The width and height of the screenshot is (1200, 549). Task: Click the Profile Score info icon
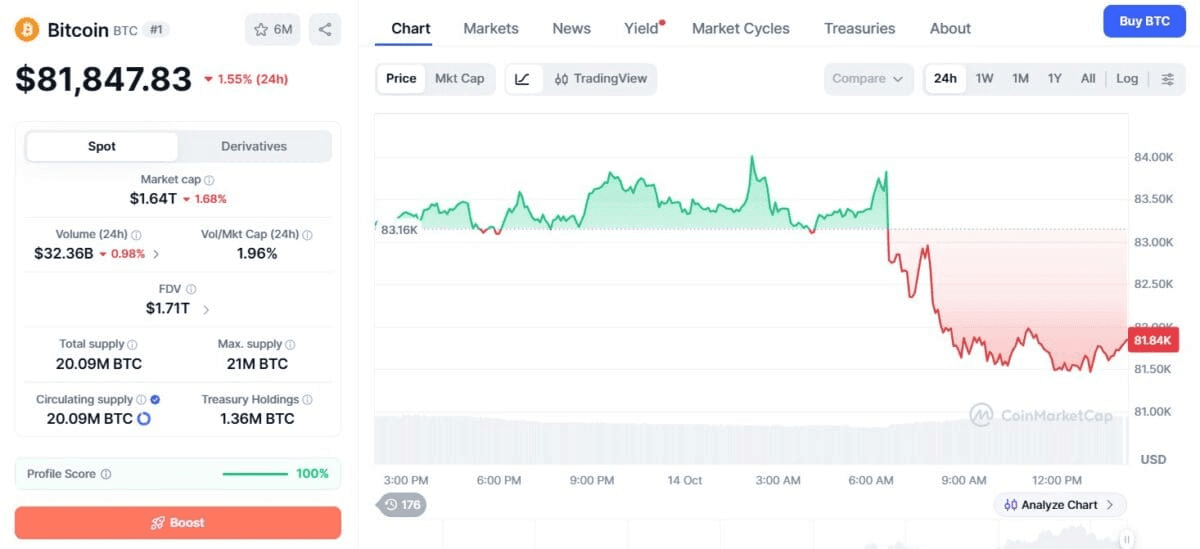(x=106, y=474)
